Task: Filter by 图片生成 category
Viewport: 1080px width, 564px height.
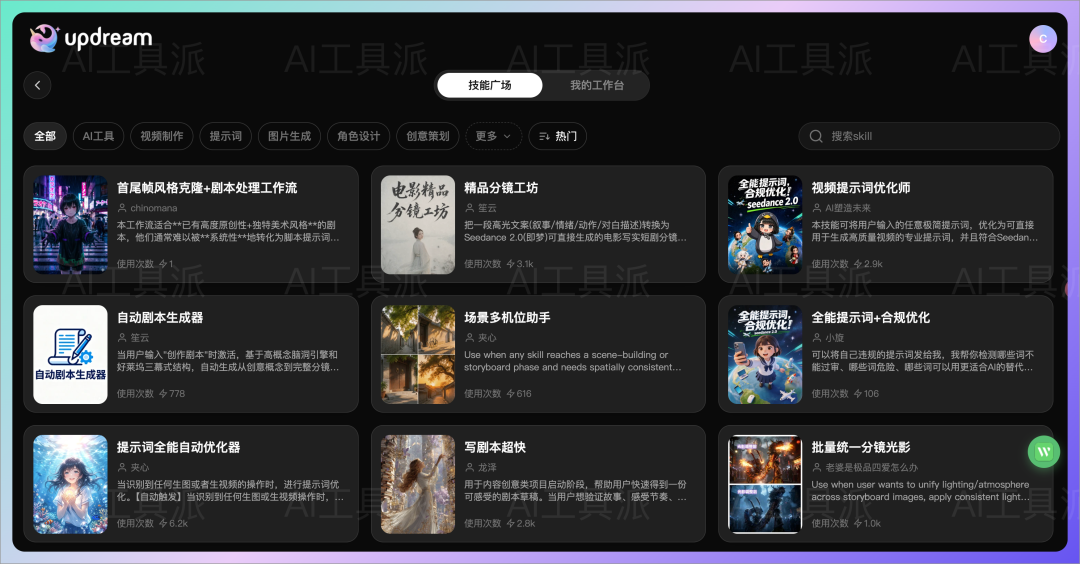Action: point(289,136)
